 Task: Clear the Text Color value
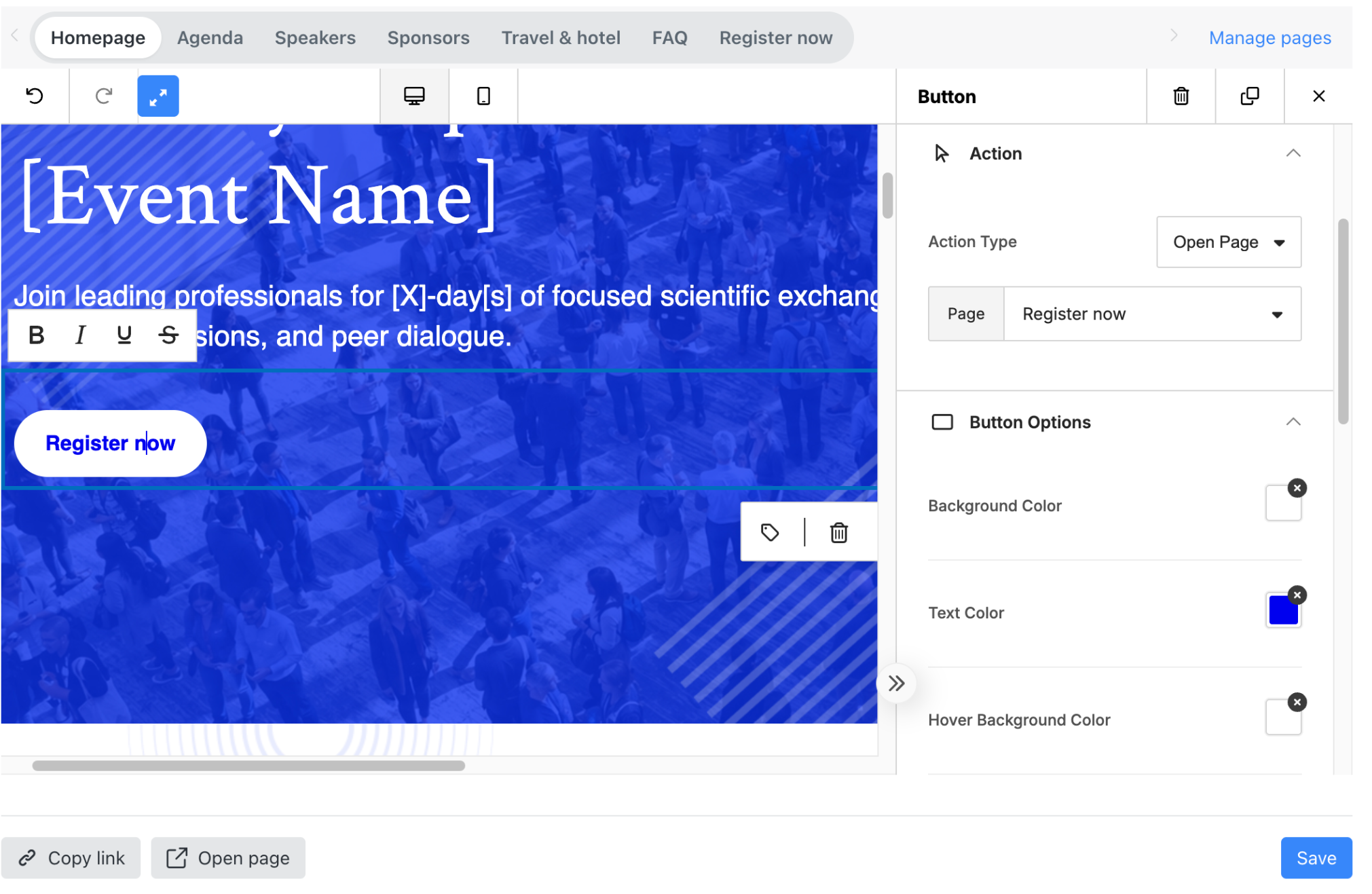pos(1297,595)
